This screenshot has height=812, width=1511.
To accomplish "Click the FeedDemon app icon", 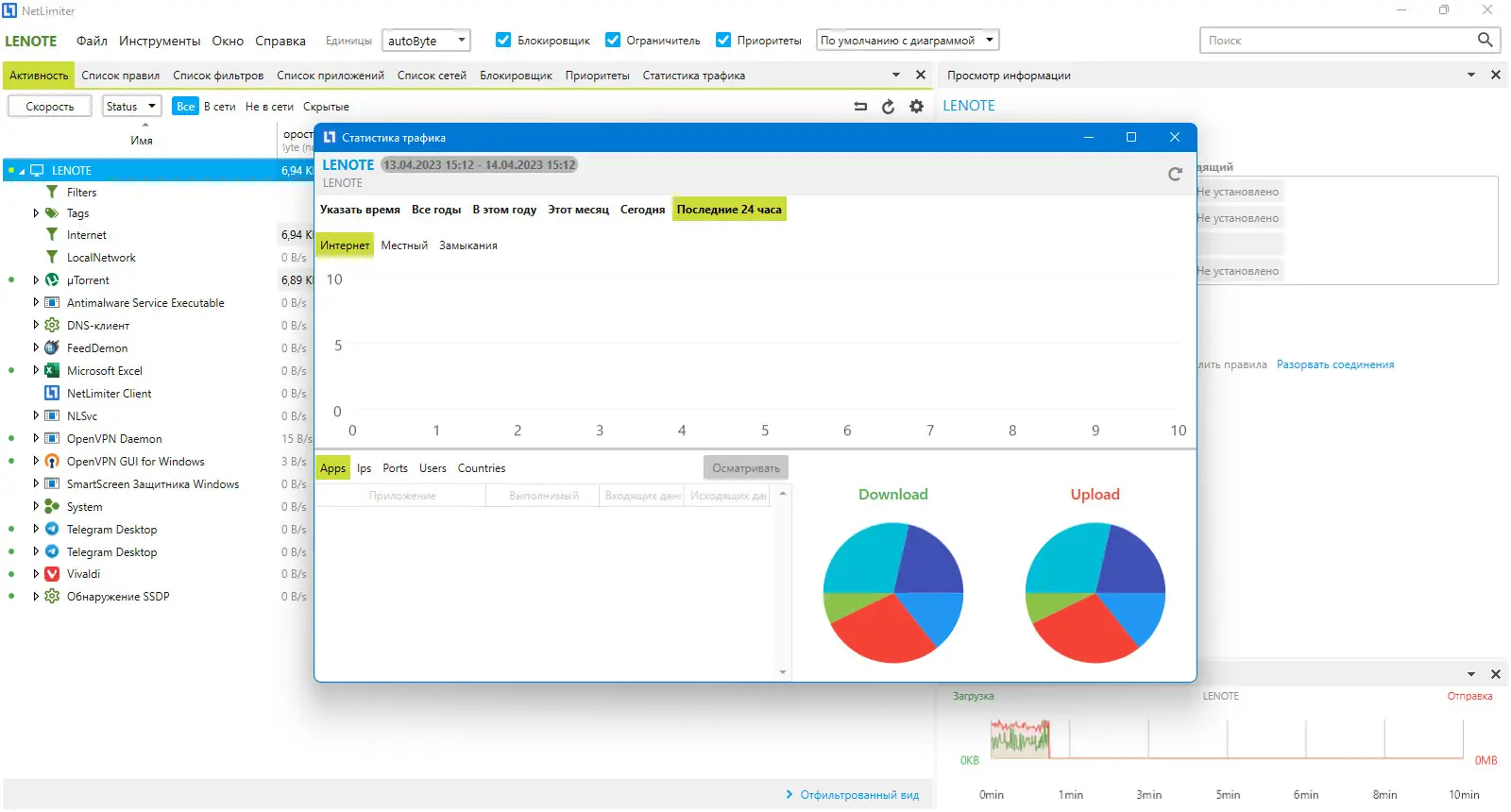I will tap(52, 348).
